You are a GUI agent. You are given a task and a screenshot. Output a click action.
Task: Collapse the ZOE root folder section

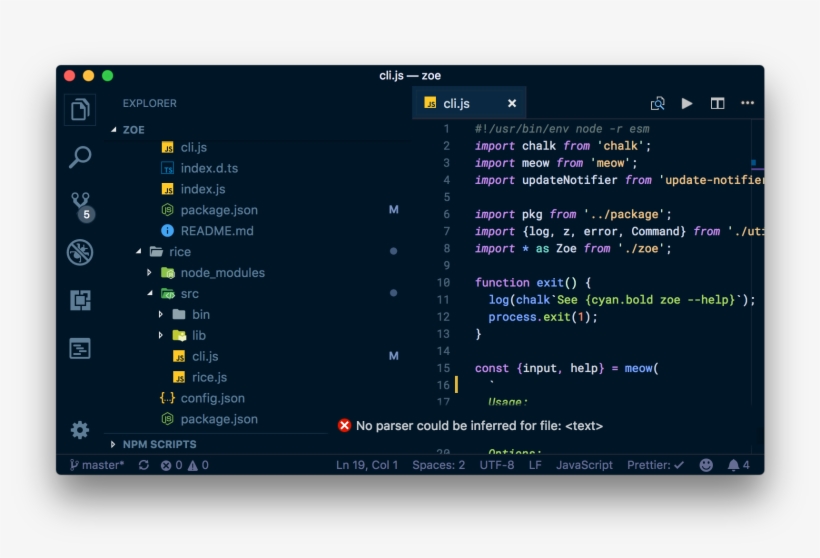pyautogui.click(x=113, y=130)
